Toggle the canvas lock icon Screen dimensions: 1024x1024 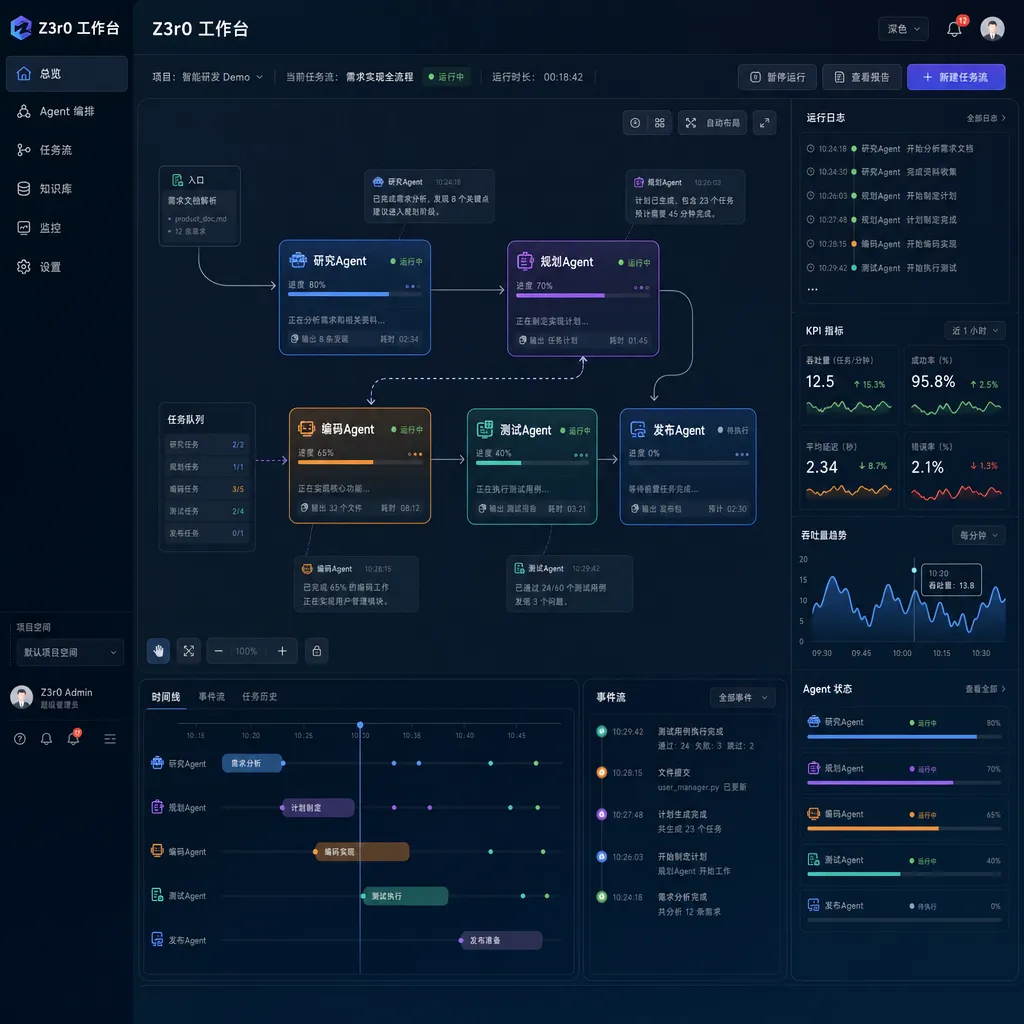[317, 651]
